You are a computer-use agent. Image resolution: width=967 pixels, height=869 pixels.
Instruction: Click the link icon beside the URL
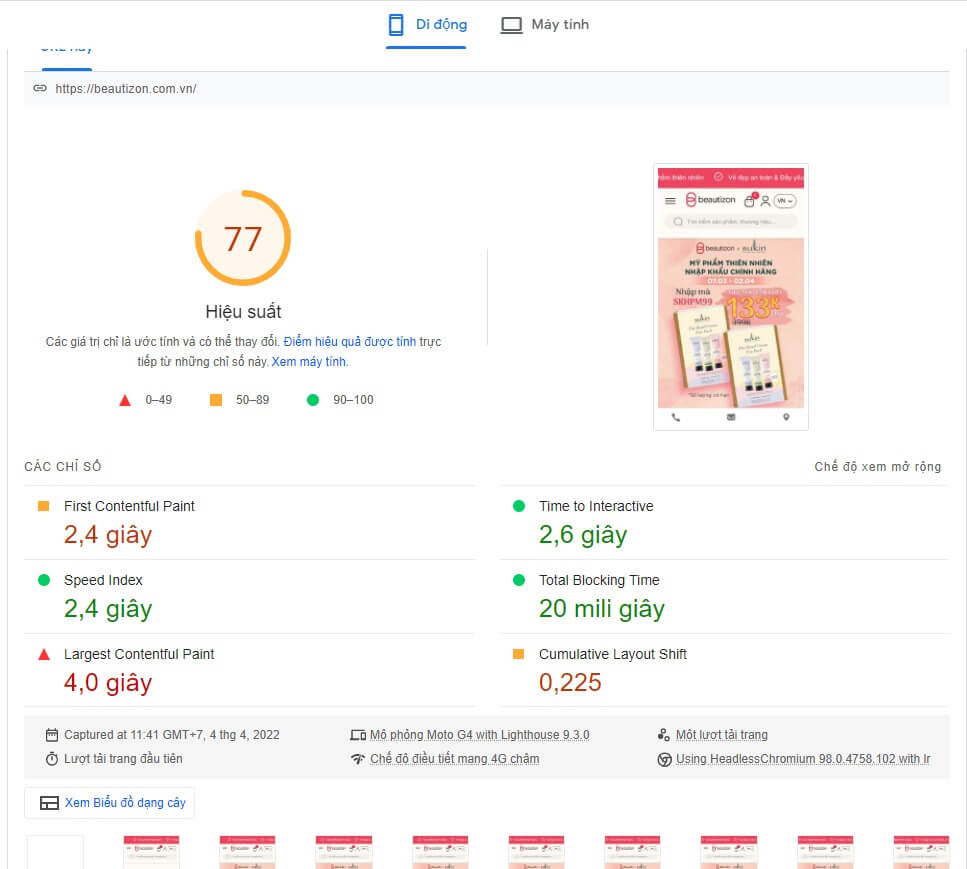tap(40, 88)
